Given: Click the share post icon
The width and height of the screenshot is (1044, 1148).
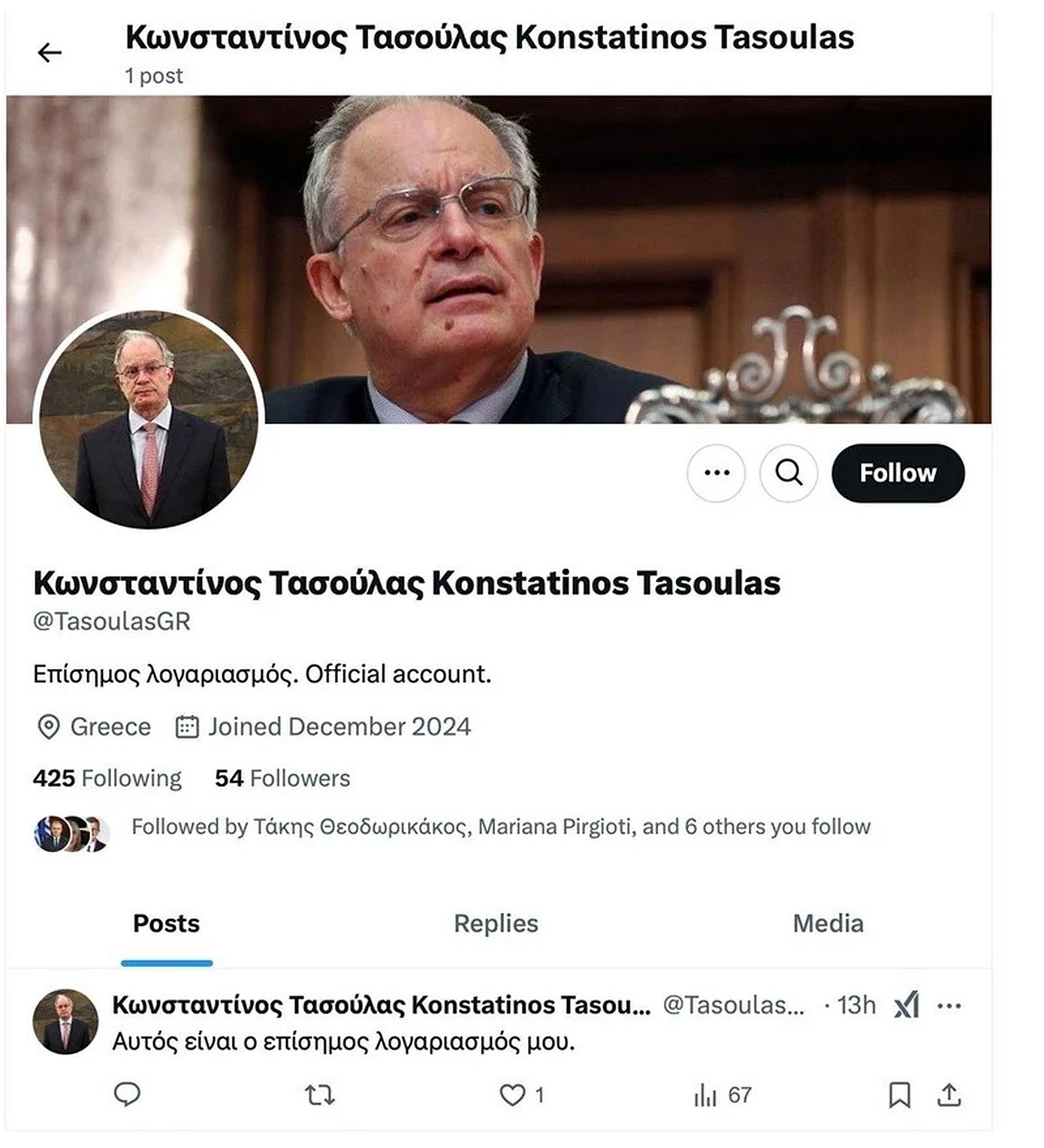Looking at the screenshot, I should tap(949, 1095).
